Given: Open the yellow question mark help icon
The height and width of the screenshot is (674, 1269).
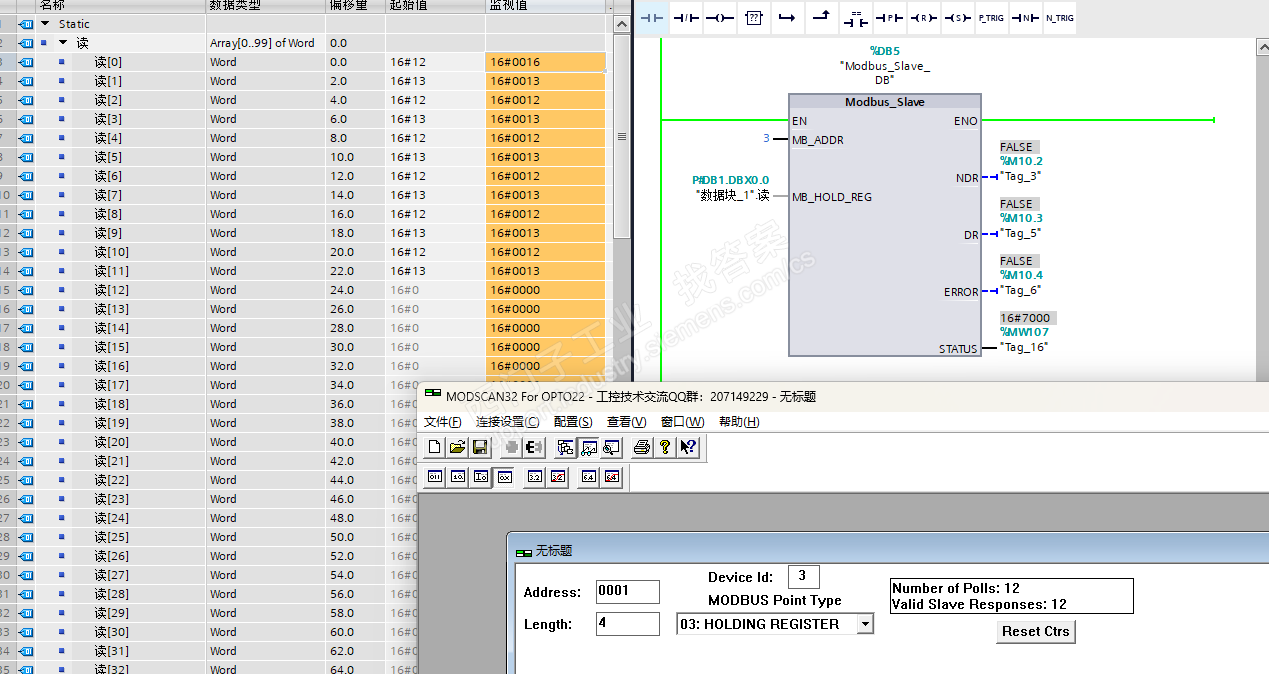Looking at the screenshot, I should point(665,447).
